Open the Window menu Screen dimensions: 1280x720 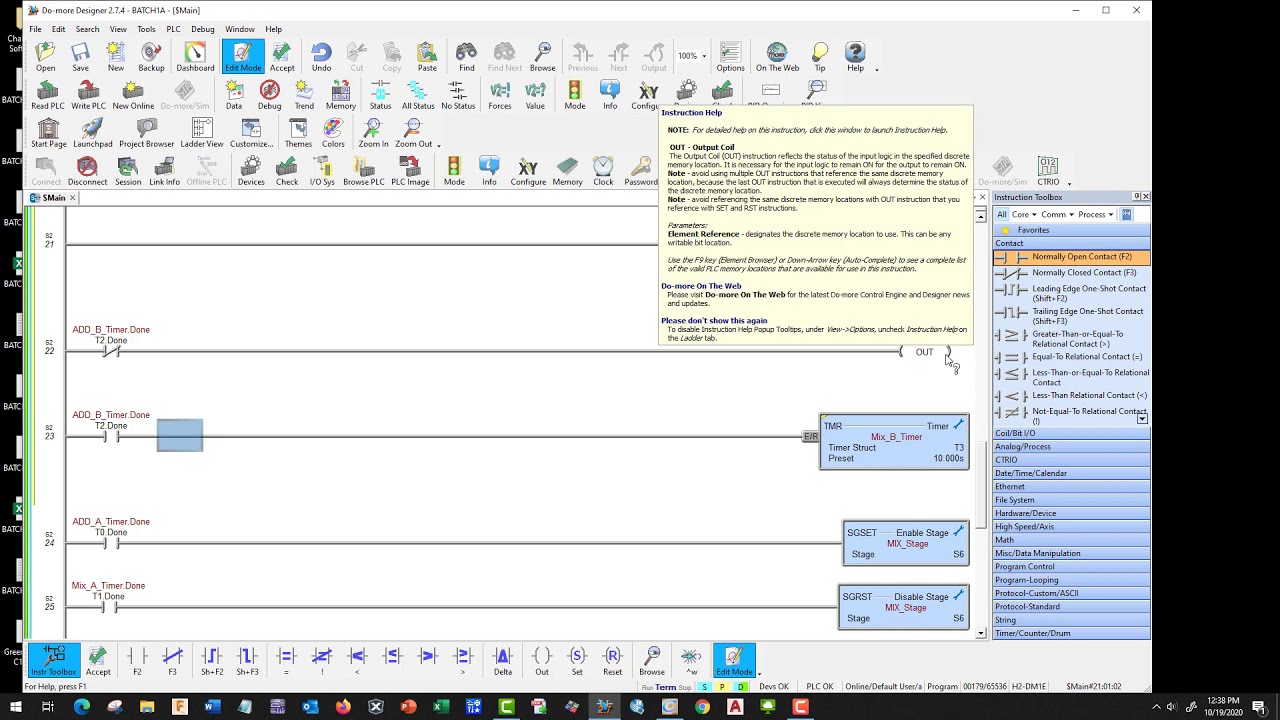(239, 29)
